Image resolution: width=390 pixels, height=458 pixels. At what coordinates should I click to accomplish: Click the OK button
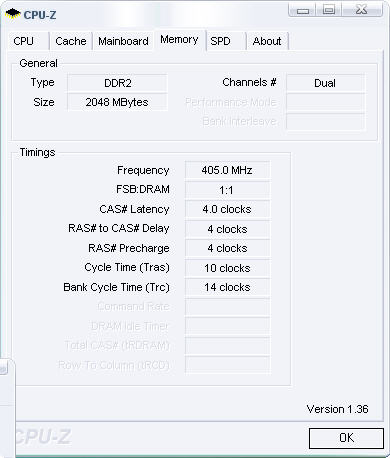point(346,438)
